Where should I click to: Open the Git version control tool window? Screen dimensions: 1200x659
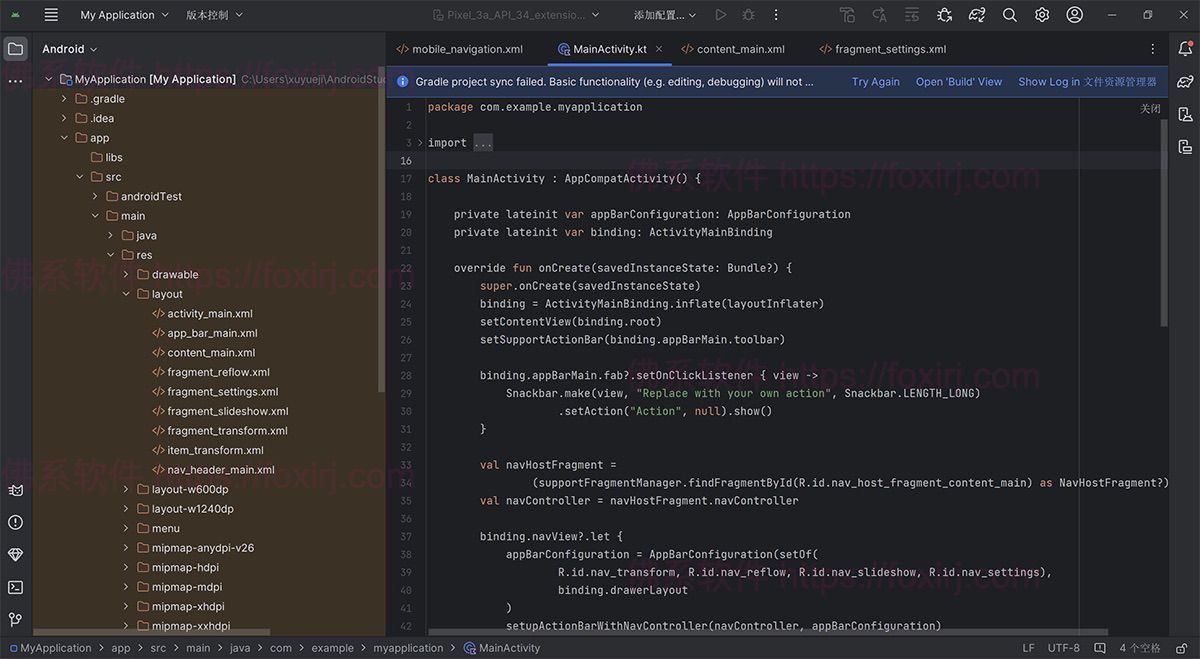click(x=15, y=619)
